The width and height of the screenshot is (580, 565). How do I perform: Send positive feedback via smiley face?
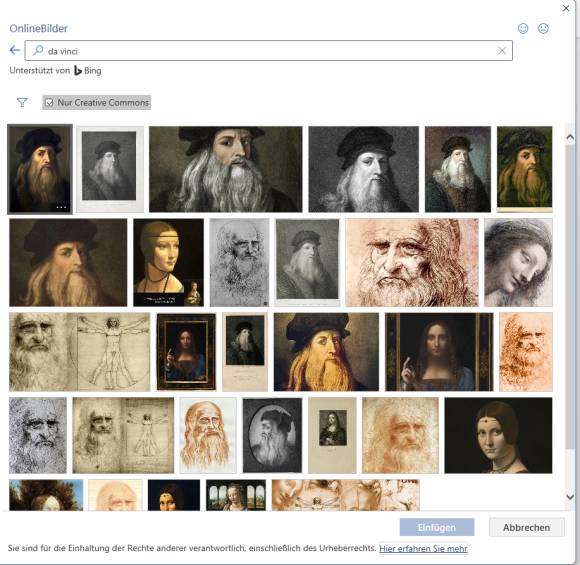point(523,28)
